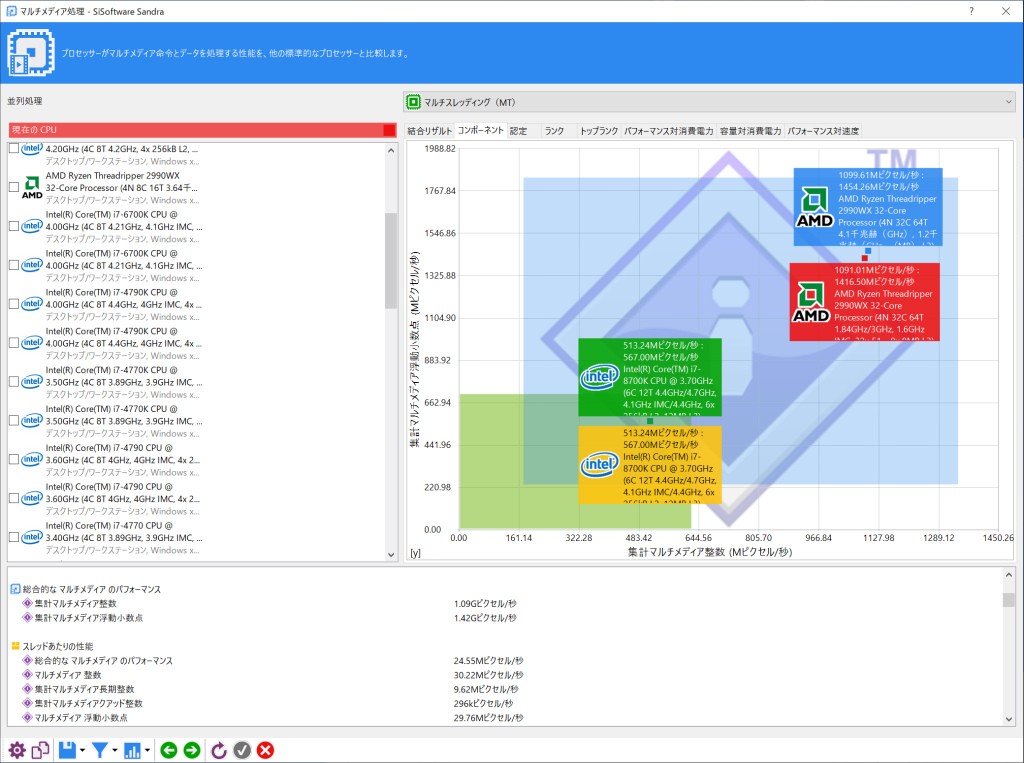The height and width of the screenshot is (763, 1024).
Task: Go back with green left arrow
Action: 169,750
